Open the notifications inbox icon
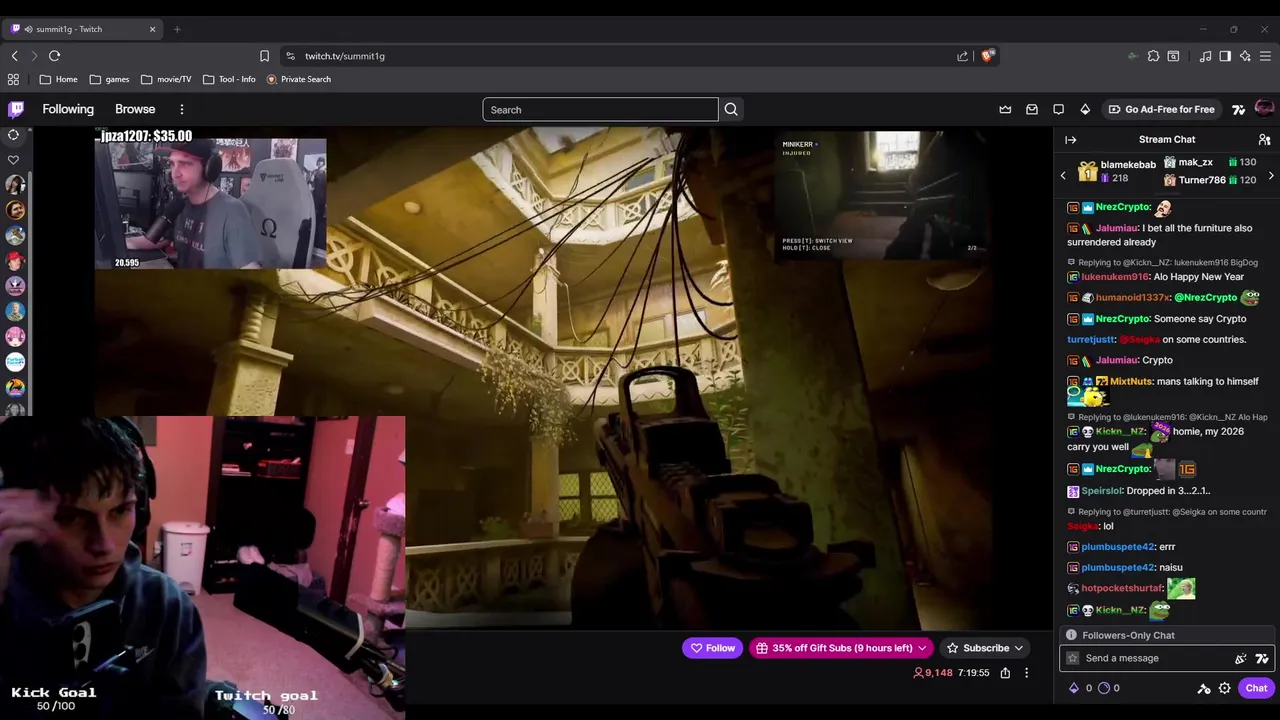Viewport: 1280px width, 720px height. click(1032, 110)
